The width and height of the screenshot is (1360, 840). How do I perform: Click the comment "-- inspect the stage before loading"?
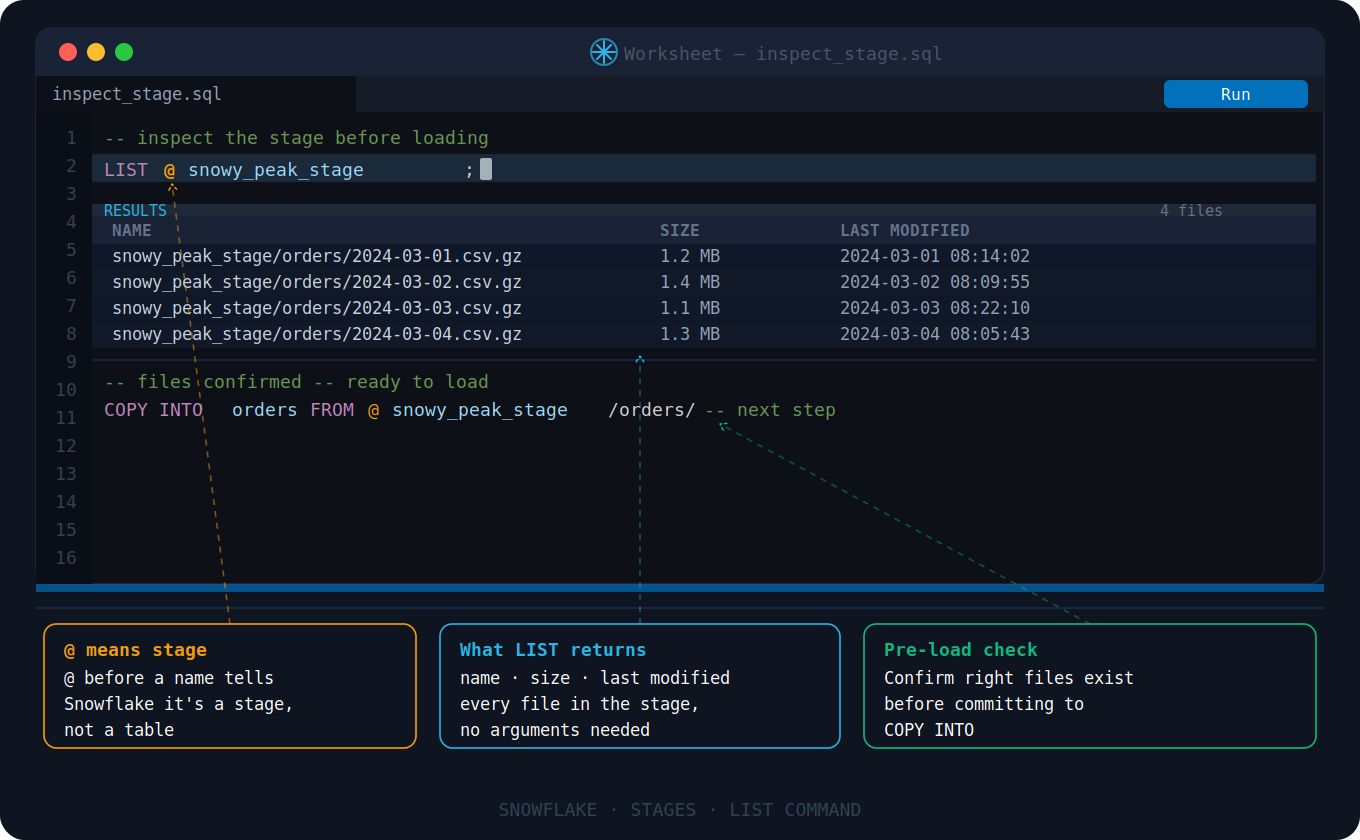296,138
